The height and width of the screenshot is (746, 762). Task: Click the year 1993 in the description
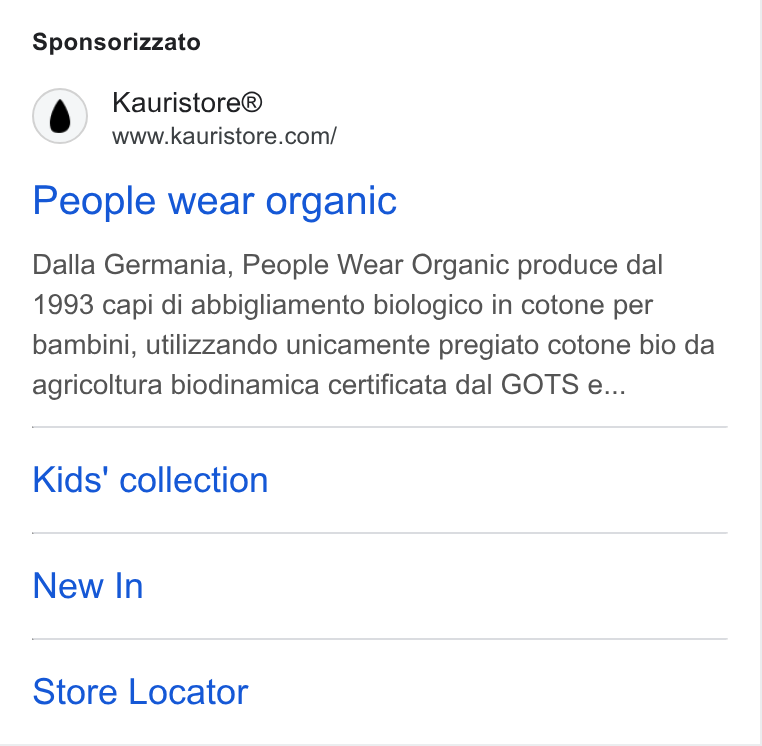point(63,305)
